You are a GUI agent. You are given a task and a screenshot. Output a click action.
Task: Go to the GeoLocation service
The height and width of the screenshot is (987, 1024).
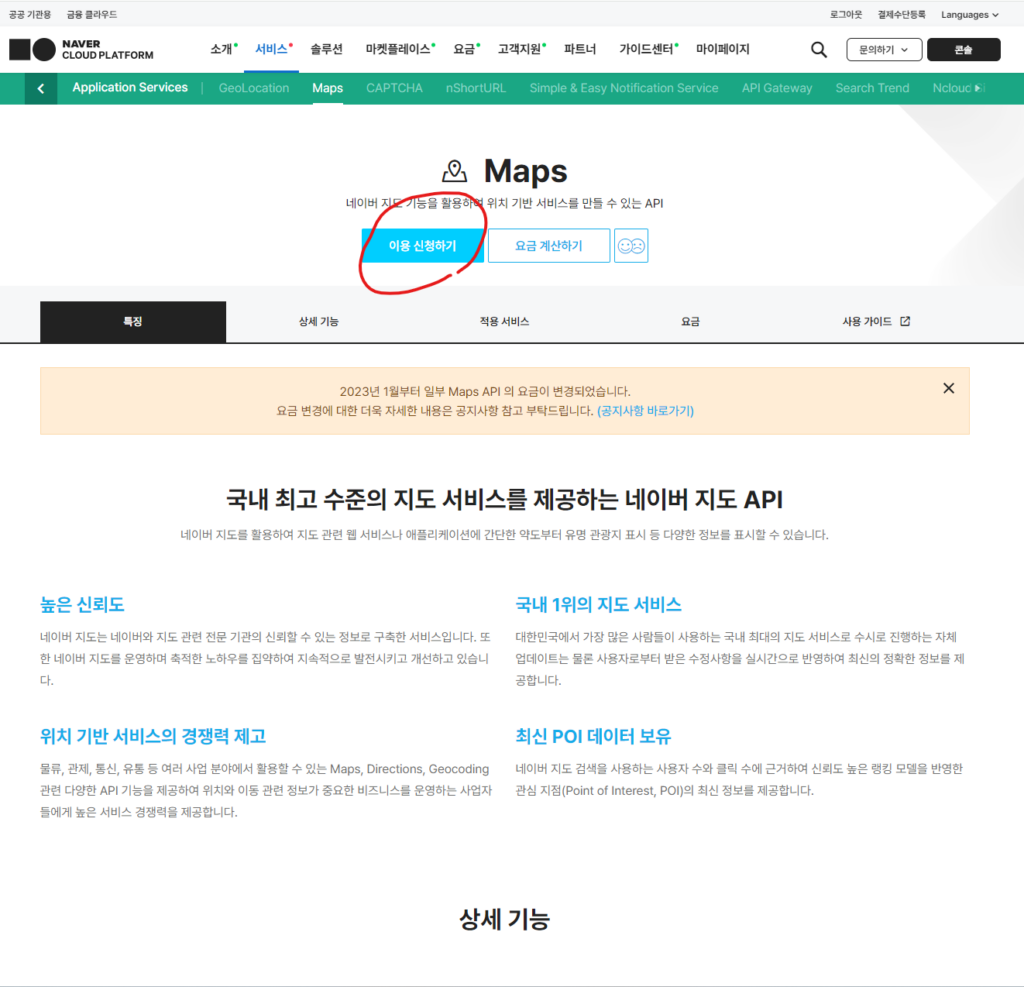pyautogui.click(x=253, y=88)
